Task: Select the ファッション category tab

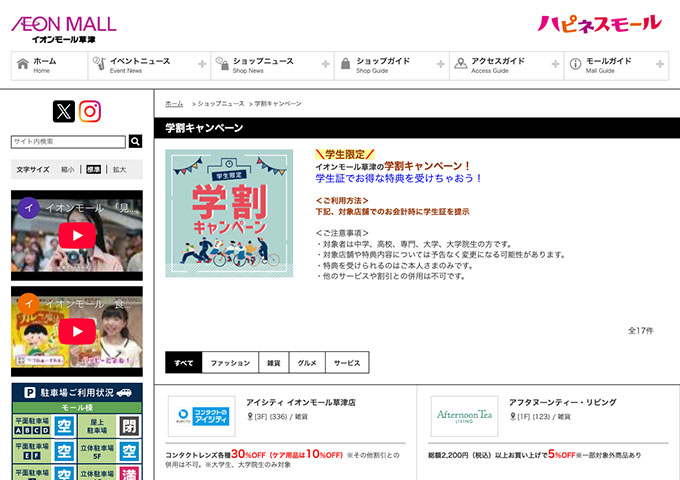Action: pos(230,363)
